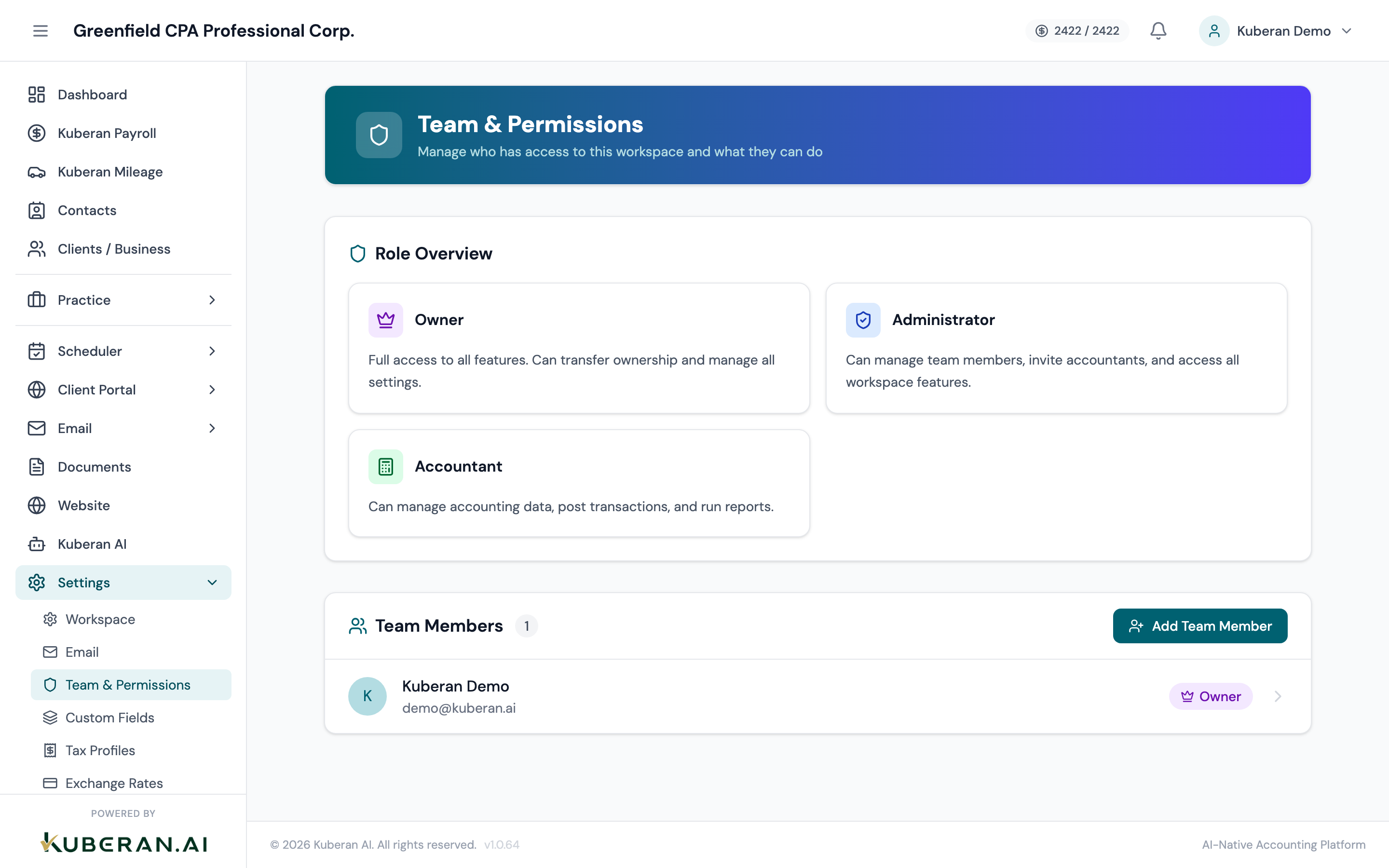Click the Practice briefcase icon
The image size is (1389, 868).
37,299
